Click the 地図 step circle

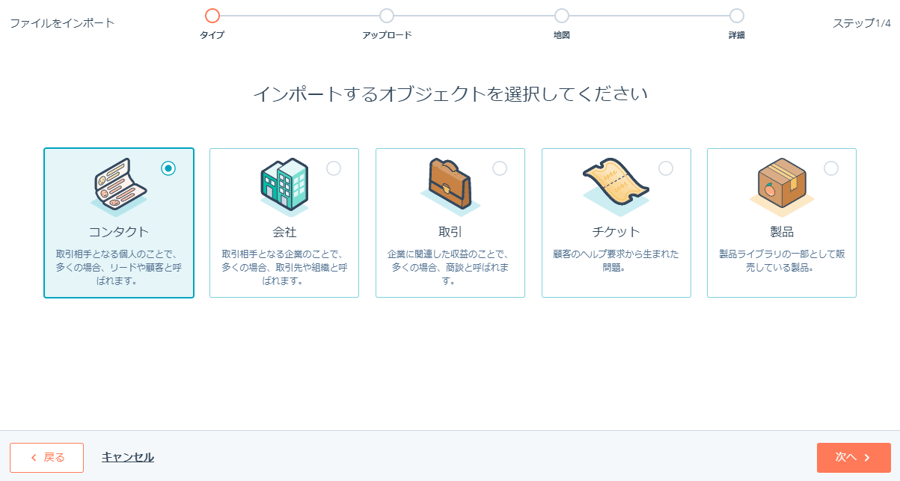[x=562, y=16]
